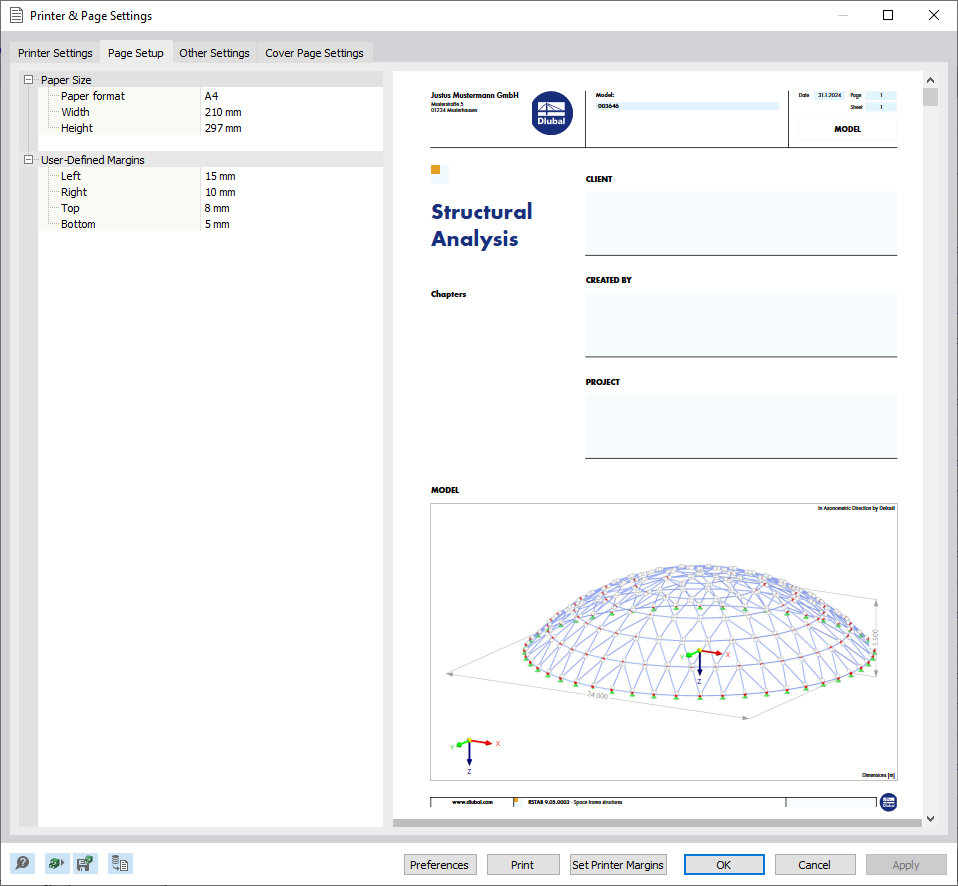Click the copy settings to clipboard icon

pyautogui.click(x=120, y=863)
